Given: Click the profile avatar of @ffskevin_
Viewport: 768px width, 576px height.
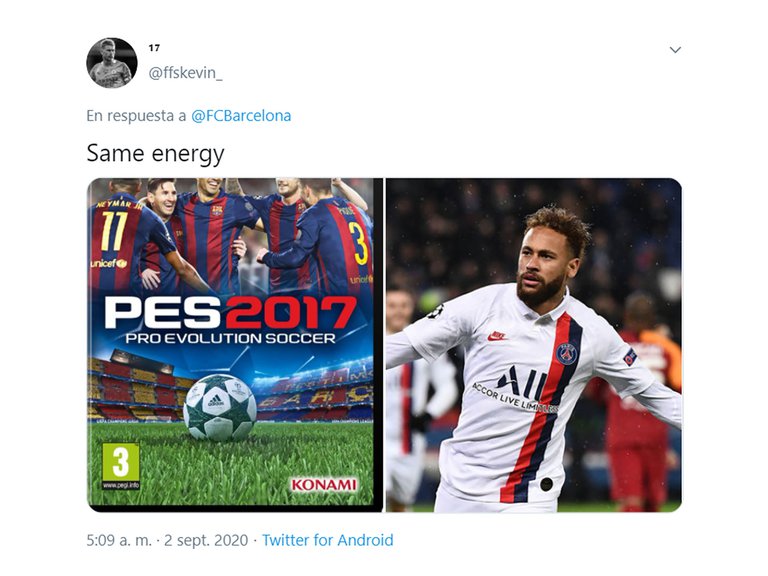Looking at the screenshot, I should click(112, 63).
